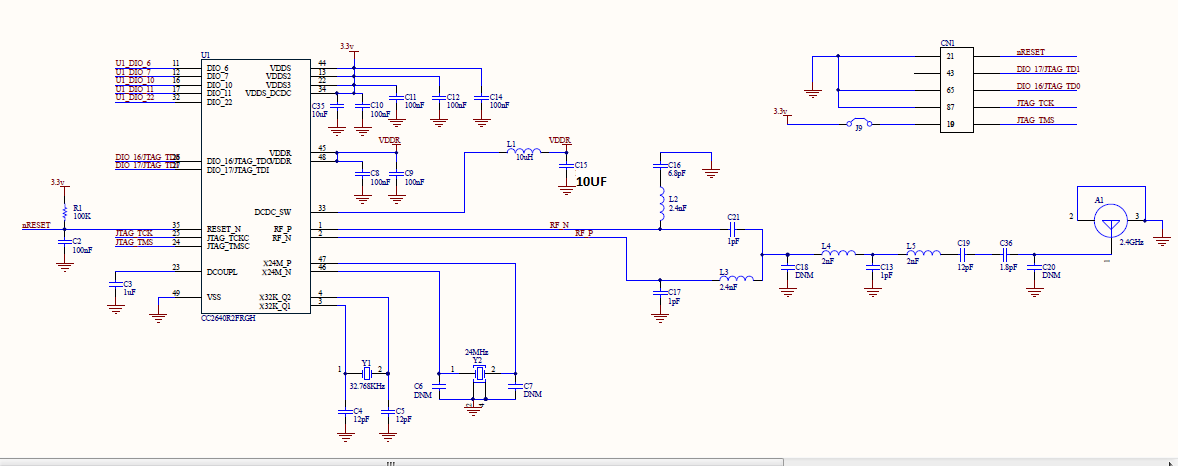This screenshot has width=1178, height=466.
Task: Select the C3 1uF capacitor symbol
Action: 114,284
